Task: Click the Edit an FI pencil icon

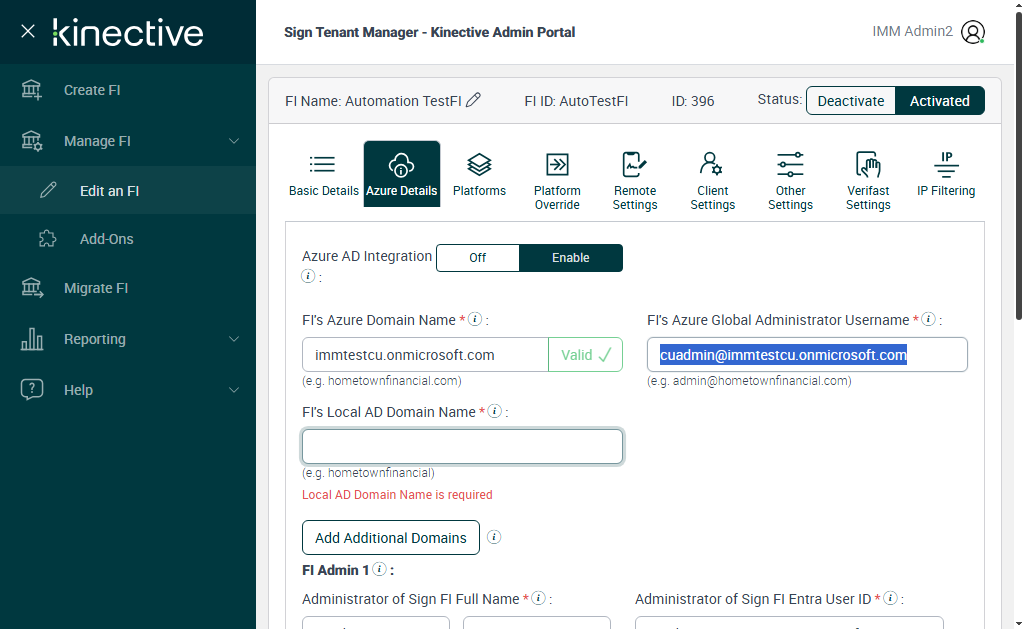Action: pyautogui.click(x=48, y=190)
